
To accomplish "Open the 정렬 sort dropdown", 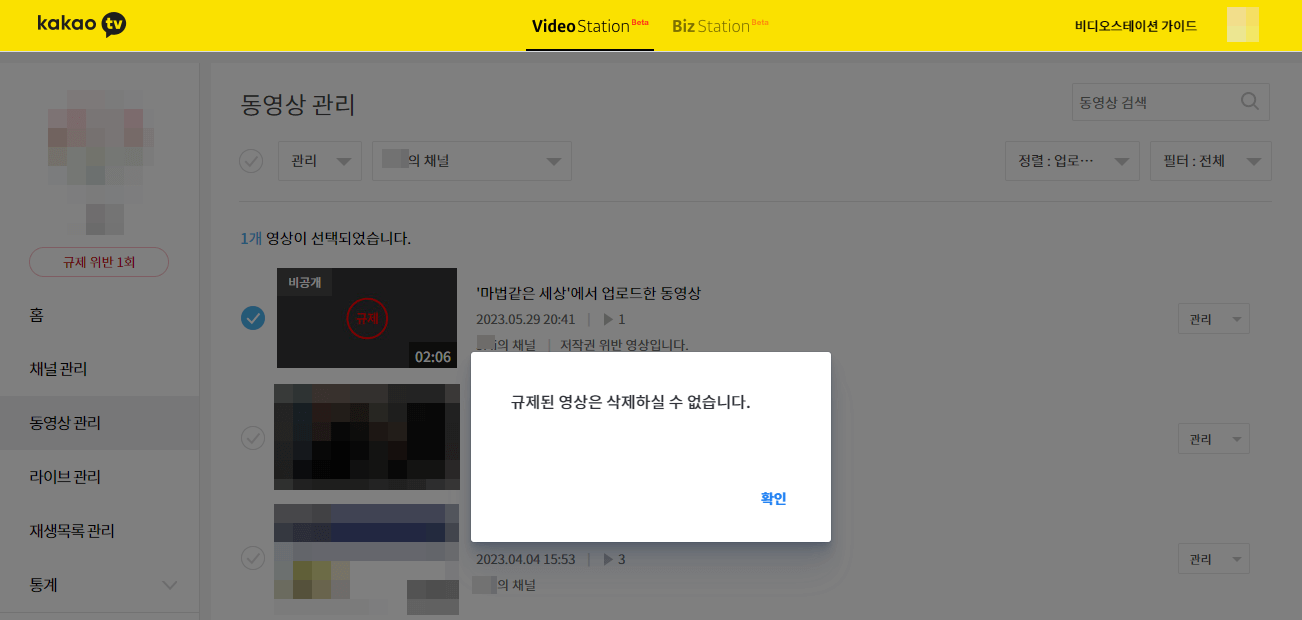I will tap(1072, 160).
